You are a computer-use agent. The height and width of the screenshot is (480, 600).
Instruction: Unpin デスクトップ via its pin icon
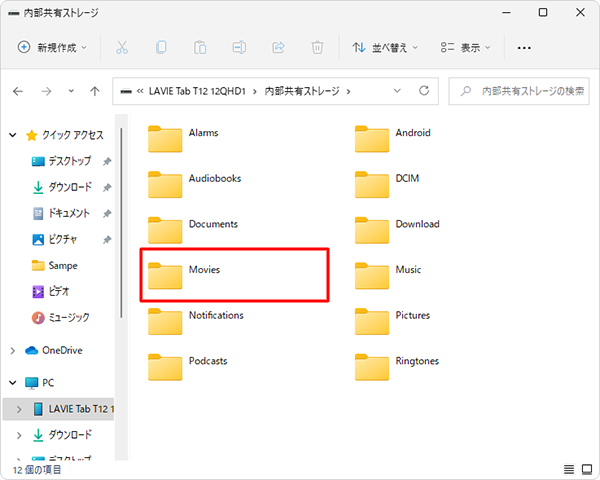(107, 162)
